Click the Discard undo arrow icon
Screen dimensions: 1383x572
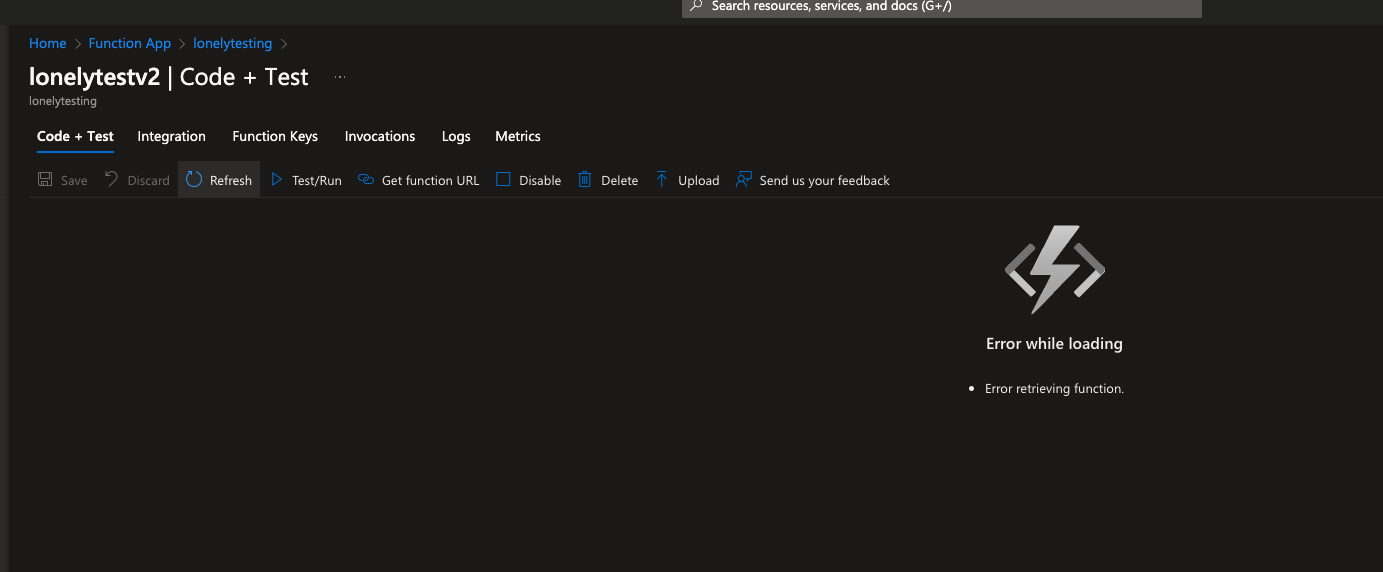(111, 180)
